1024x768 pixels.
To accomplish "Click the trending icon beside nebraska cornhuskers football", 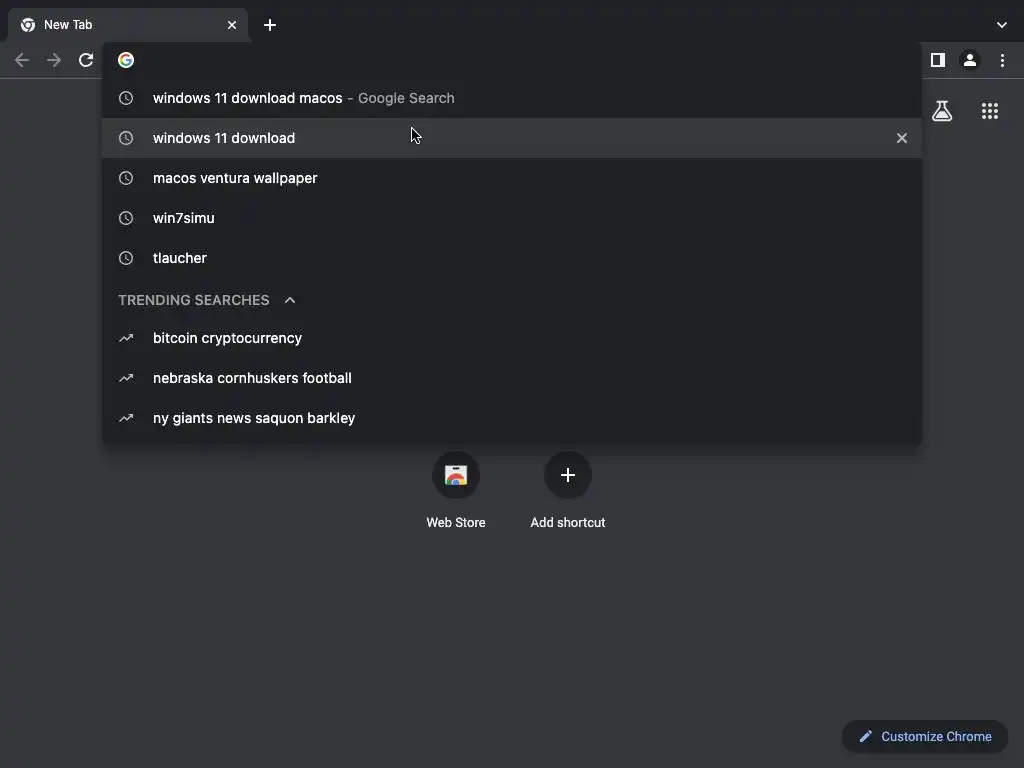I will click(x=126, y=378).
